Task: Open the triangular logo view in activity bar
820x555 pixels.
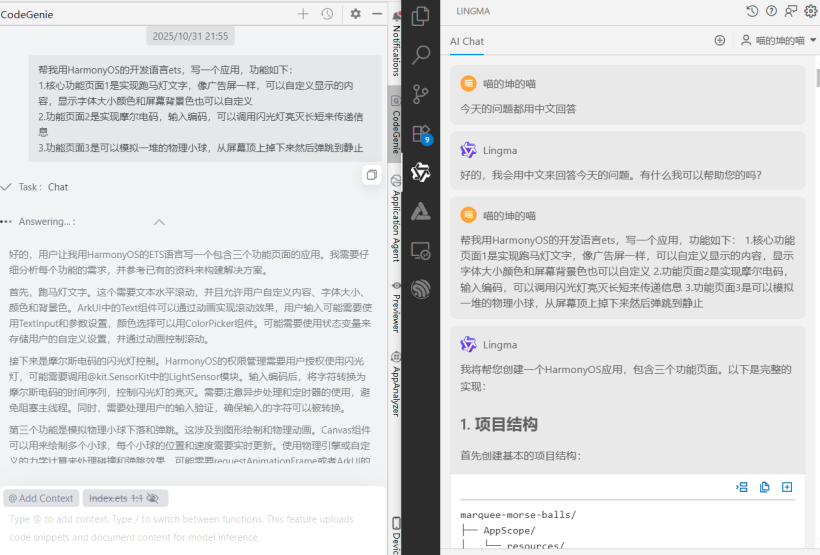Action: pos(421,211)
